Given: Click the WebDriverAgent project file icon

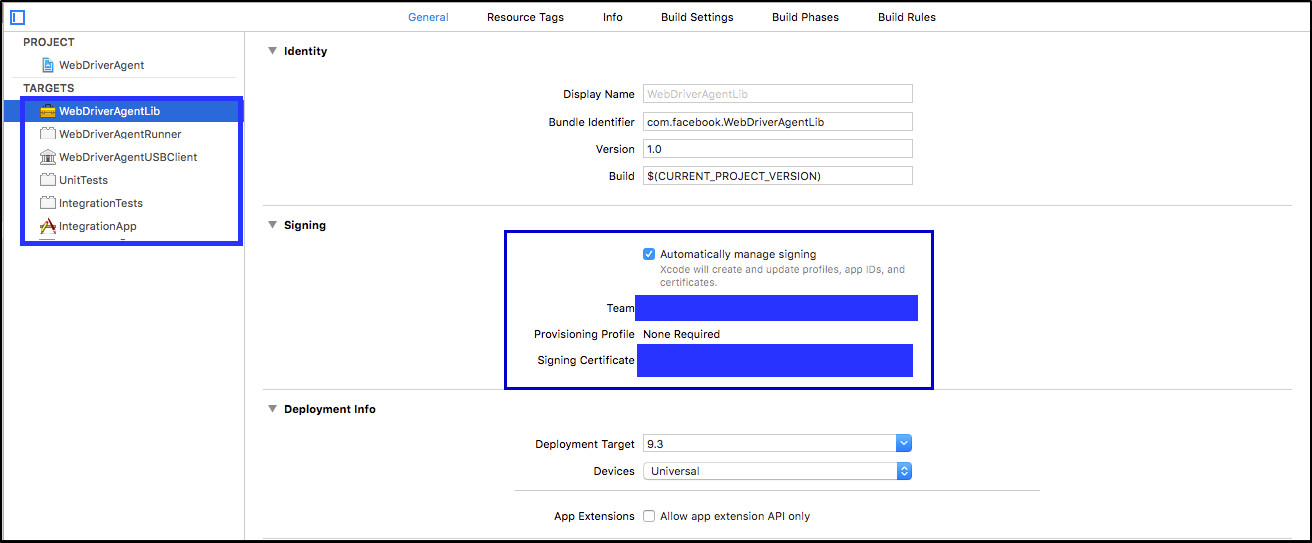Looking at the screenshot, I should pyautogui.click(x=48, y=65).
